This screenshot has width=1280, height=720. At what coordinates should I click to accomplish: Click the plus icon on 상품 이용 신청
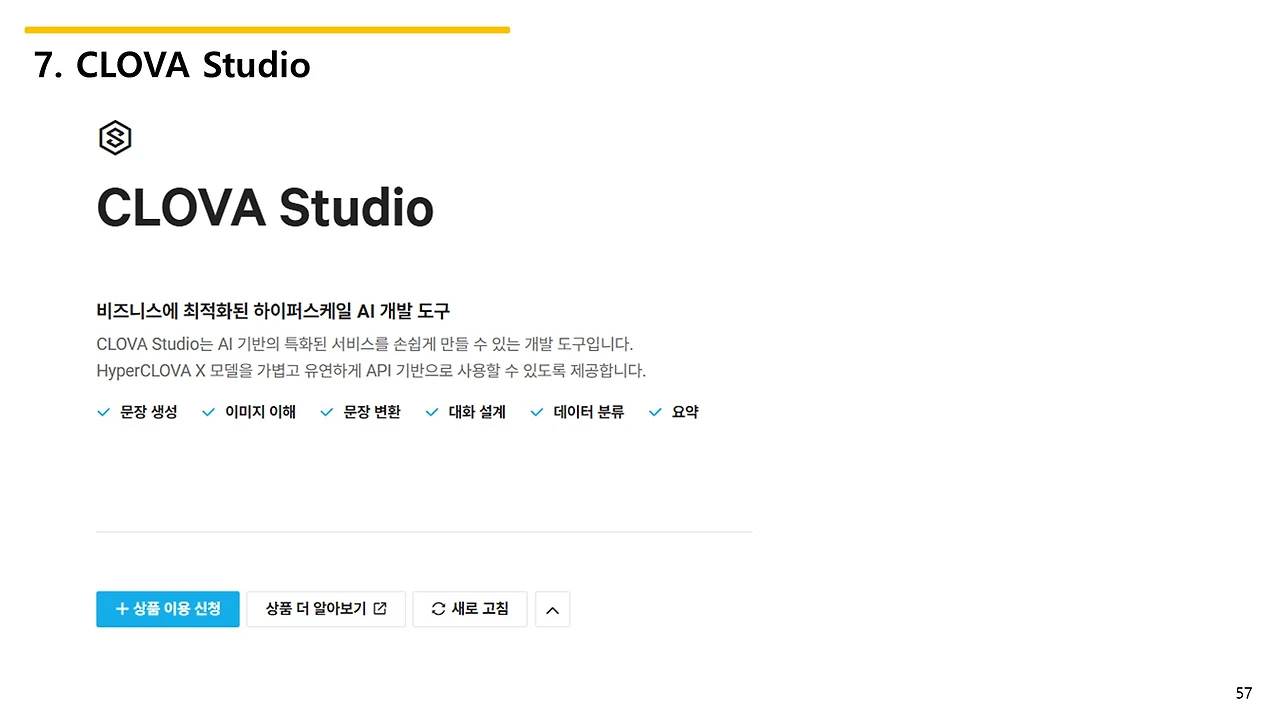[121, 608]
